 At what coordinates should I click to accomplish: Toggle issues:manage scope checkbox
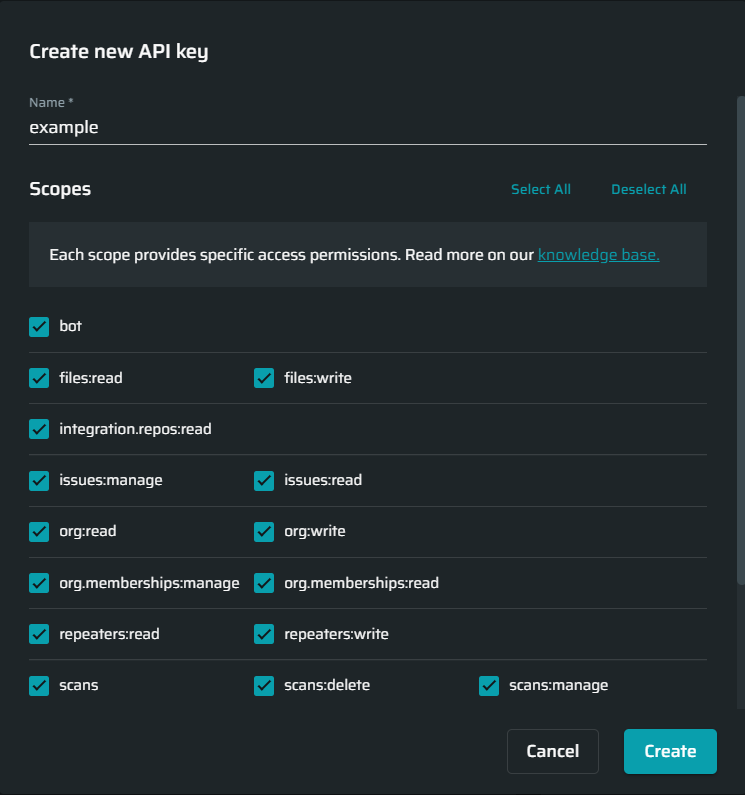39,480
